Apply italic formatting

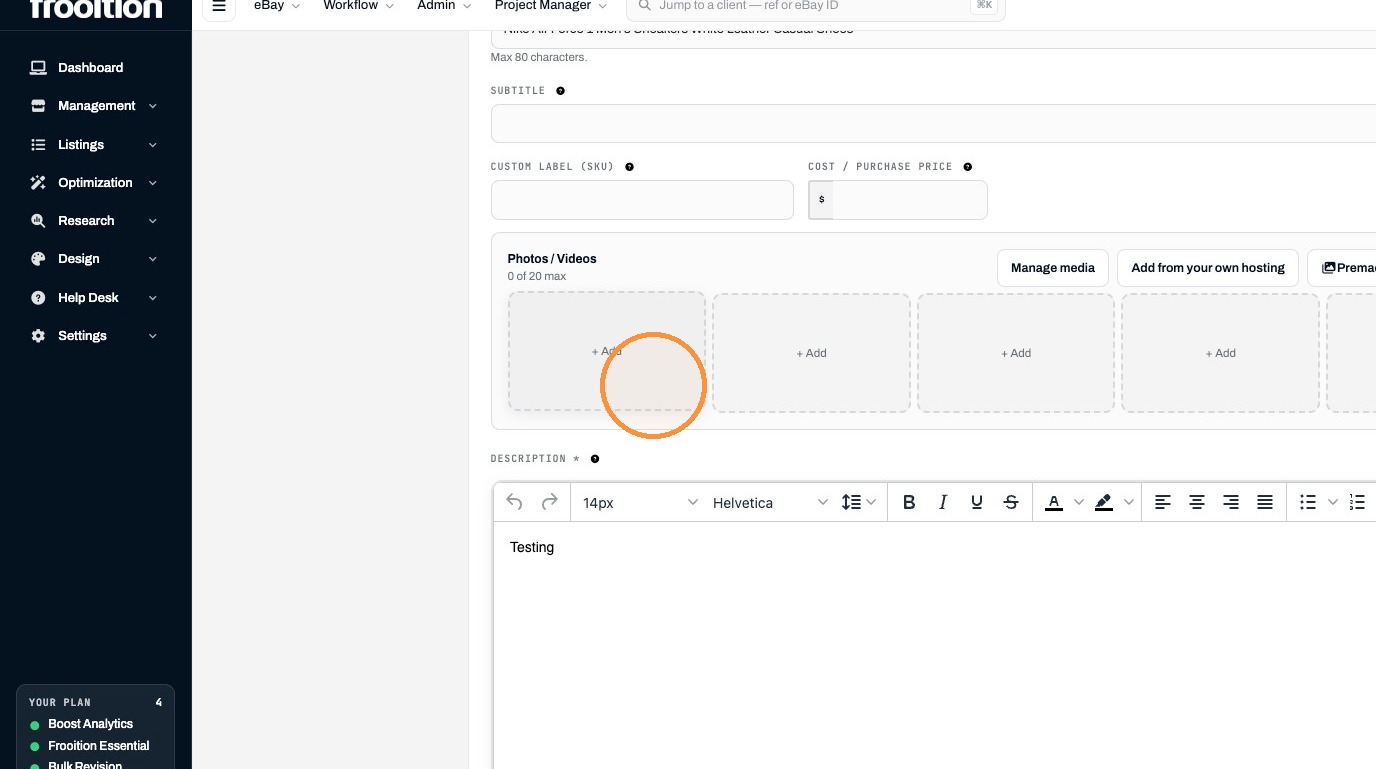pyautogui.click(x=942, y=502)
